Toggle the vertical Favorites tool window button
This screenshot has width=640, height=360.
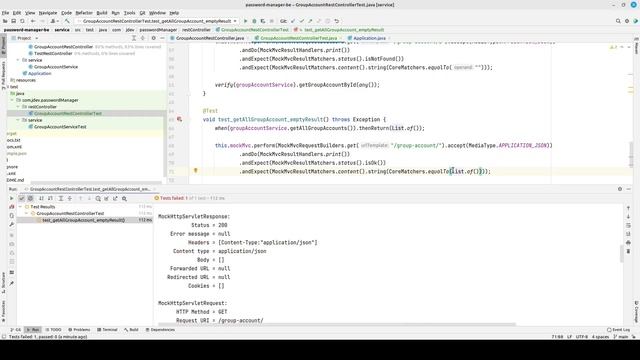click(3, 311)
